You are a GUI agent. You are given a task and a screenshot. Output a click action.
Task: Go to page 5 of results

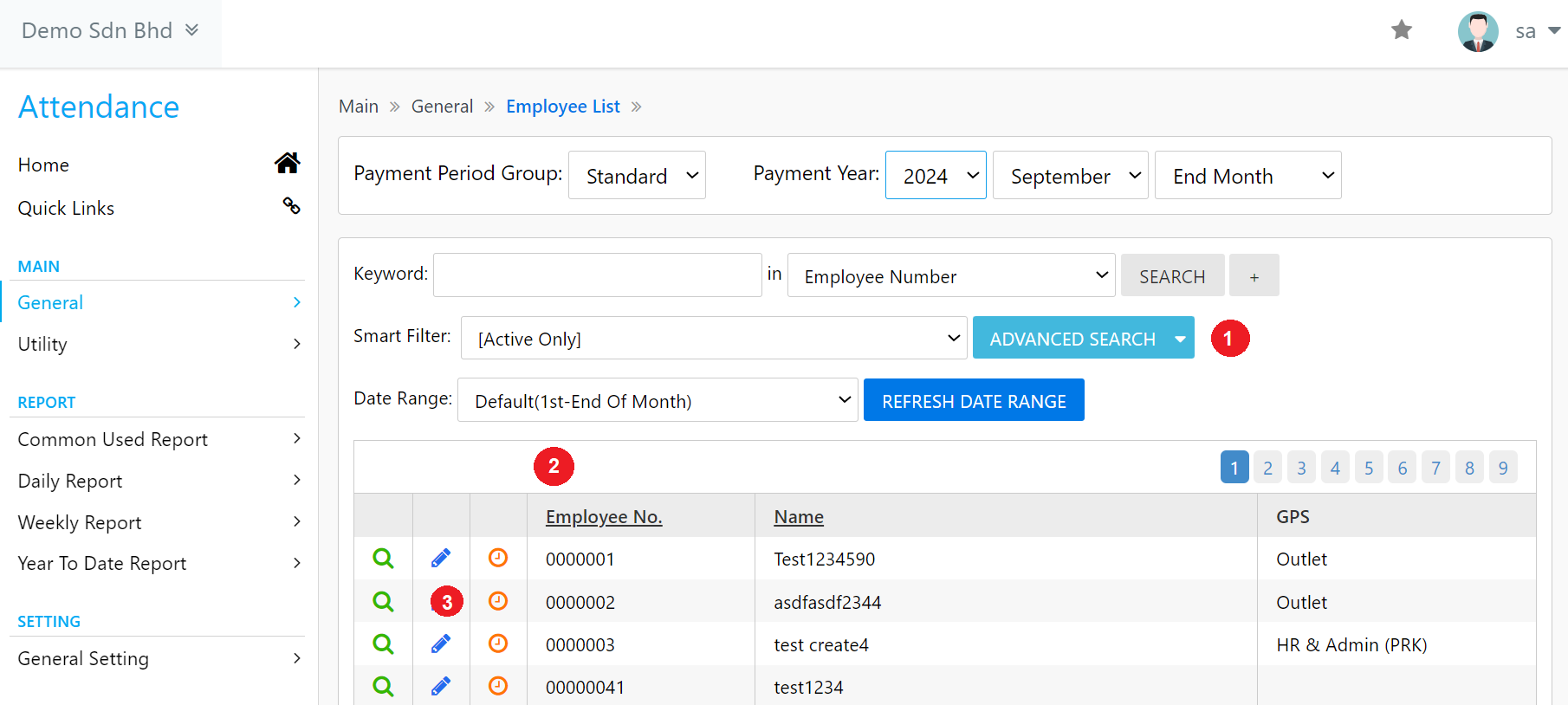tap(1369, 468)
